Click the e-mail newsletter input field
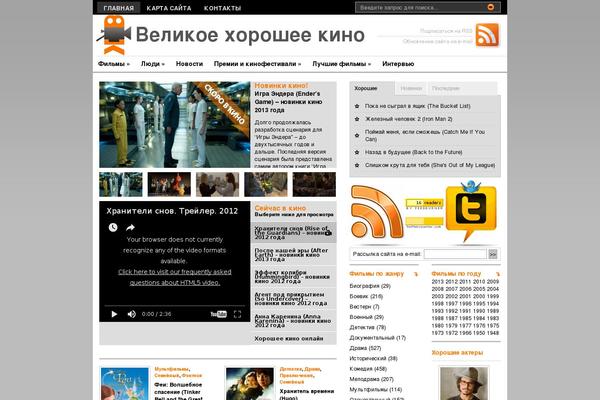This screenshot has width=600, height=400. point(455,254)
